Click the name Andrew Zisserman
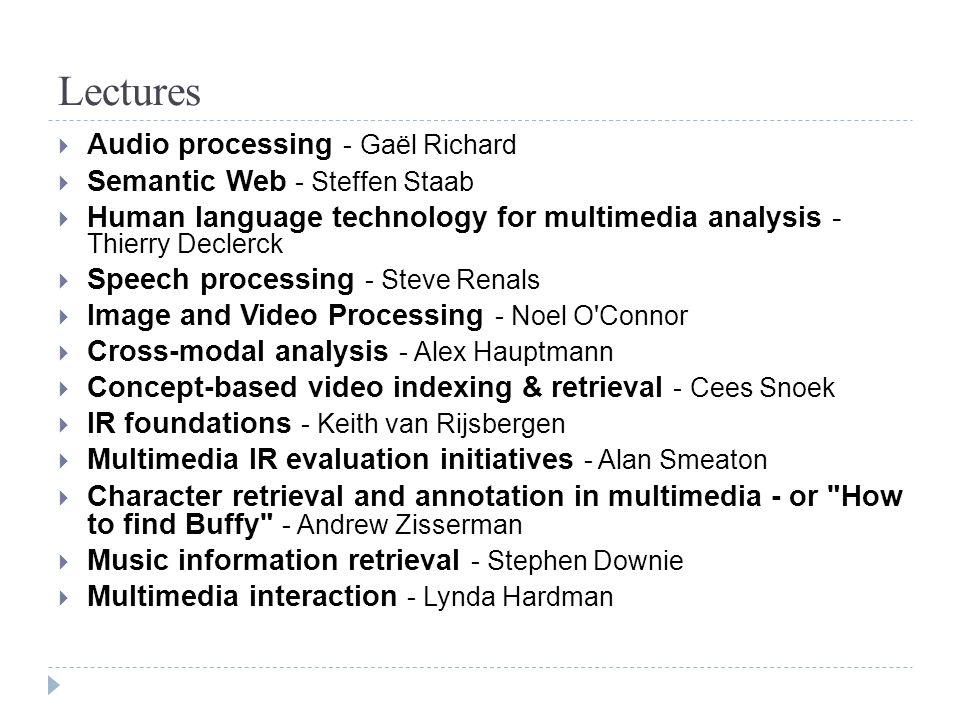This screenshot has height=720, width=960. coord(410,525)
